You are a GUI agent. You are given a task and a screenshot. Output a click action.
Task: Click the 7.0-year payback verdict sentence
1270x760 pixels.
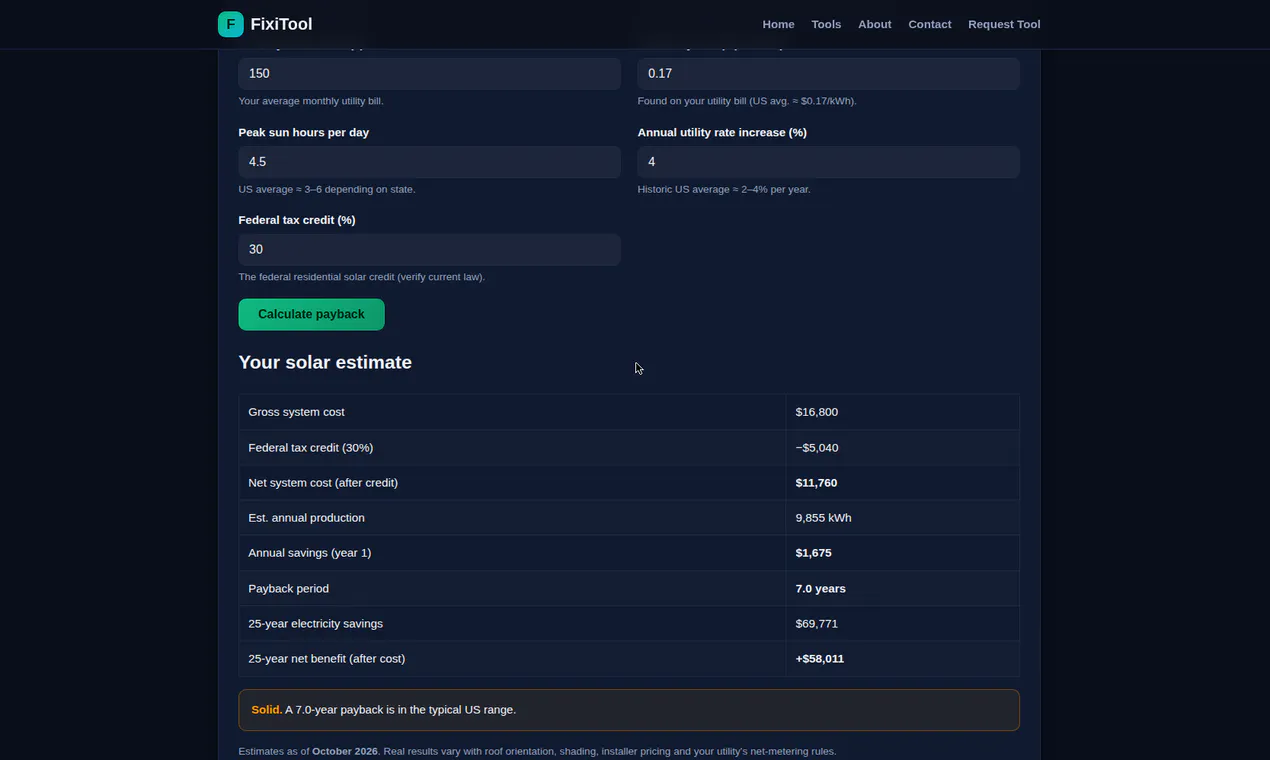[400, 710]
